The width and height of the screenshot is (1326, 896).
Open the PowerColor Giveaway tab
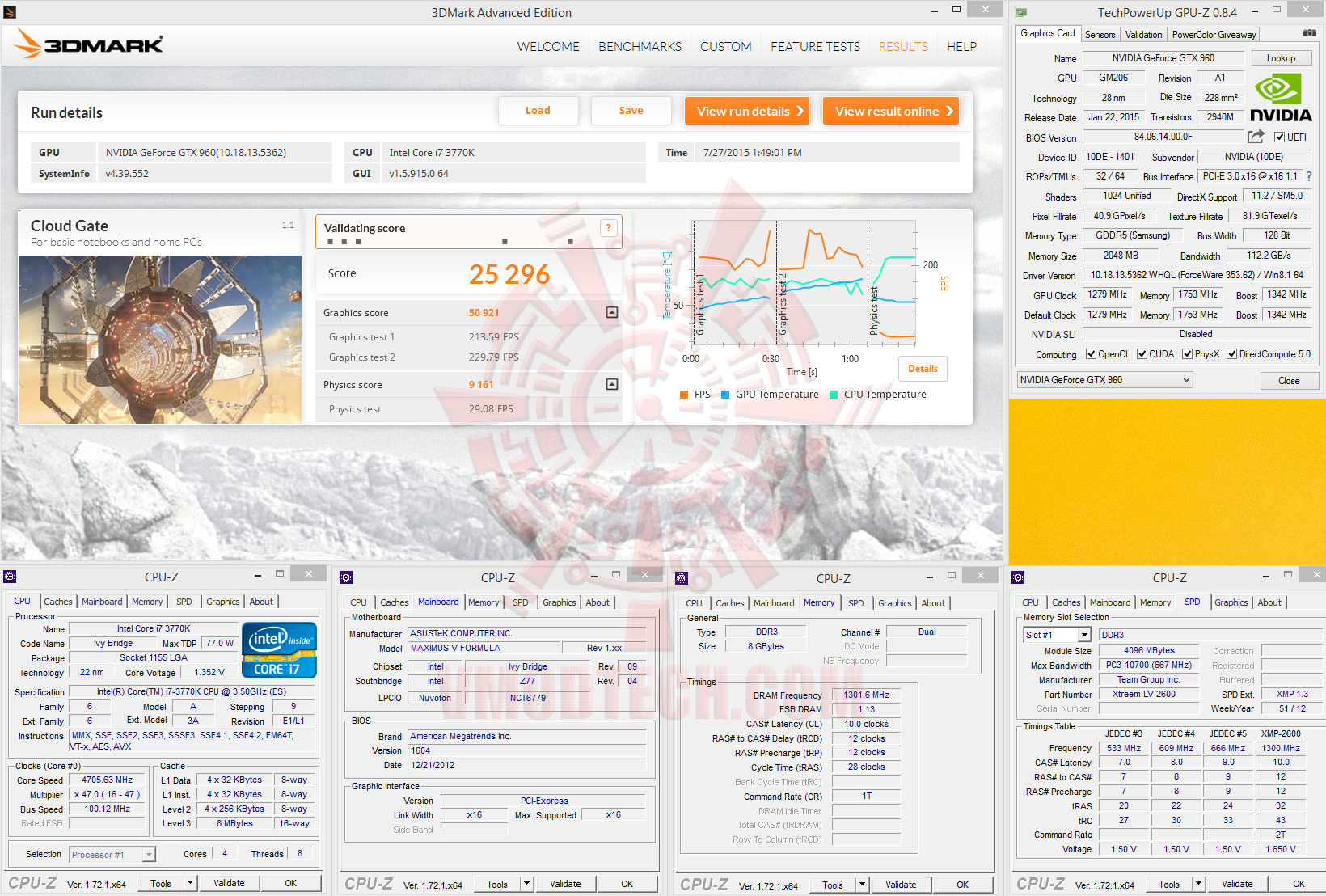(1214, 35)
